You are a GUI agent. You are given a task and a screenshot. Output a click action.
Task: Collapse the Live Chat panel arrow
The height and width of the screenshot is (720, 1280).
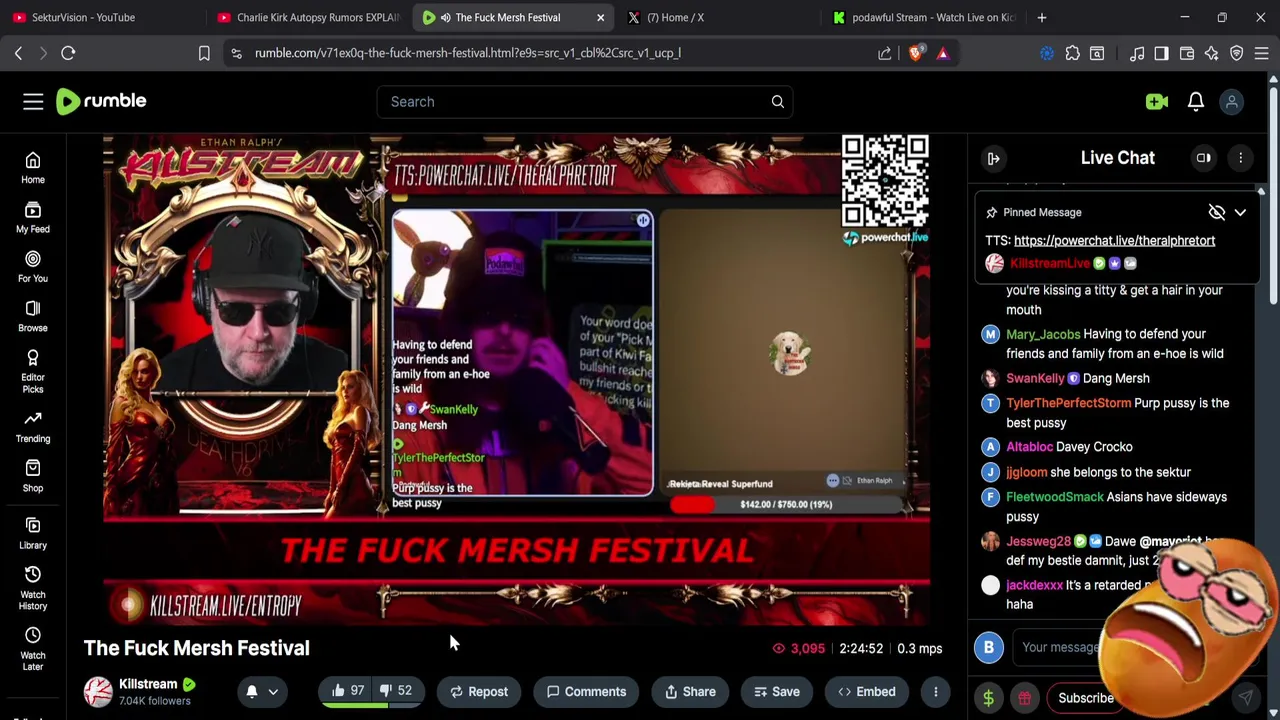point(994,158)
